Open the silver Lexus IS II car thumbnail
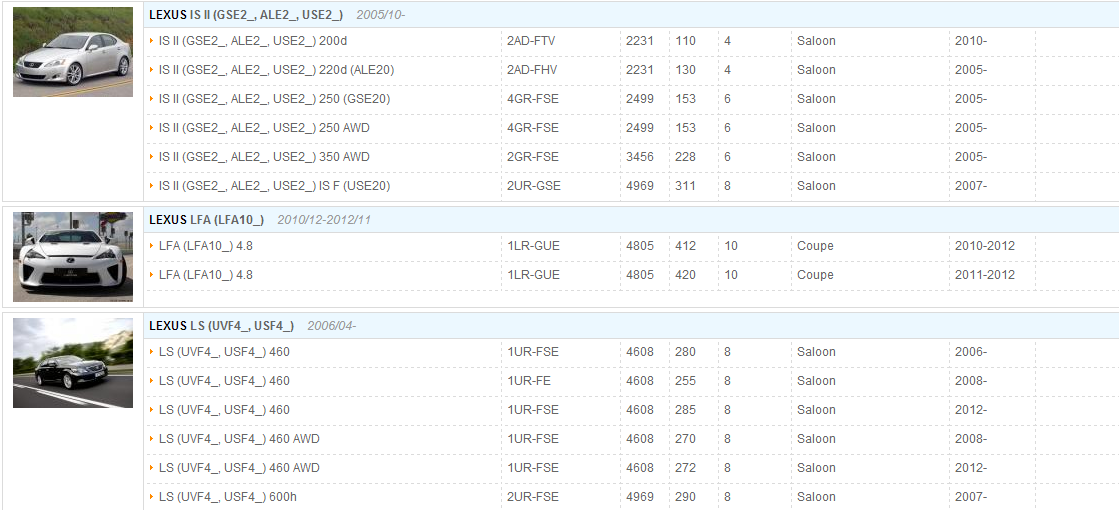Screen dimensions: 1119x510 [73, 52]
